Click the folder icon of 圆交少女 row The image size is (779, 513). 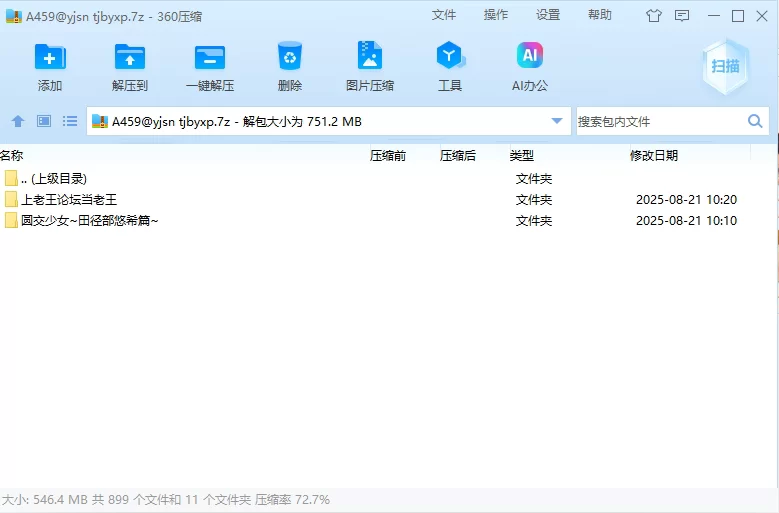[x=11, y=220]
